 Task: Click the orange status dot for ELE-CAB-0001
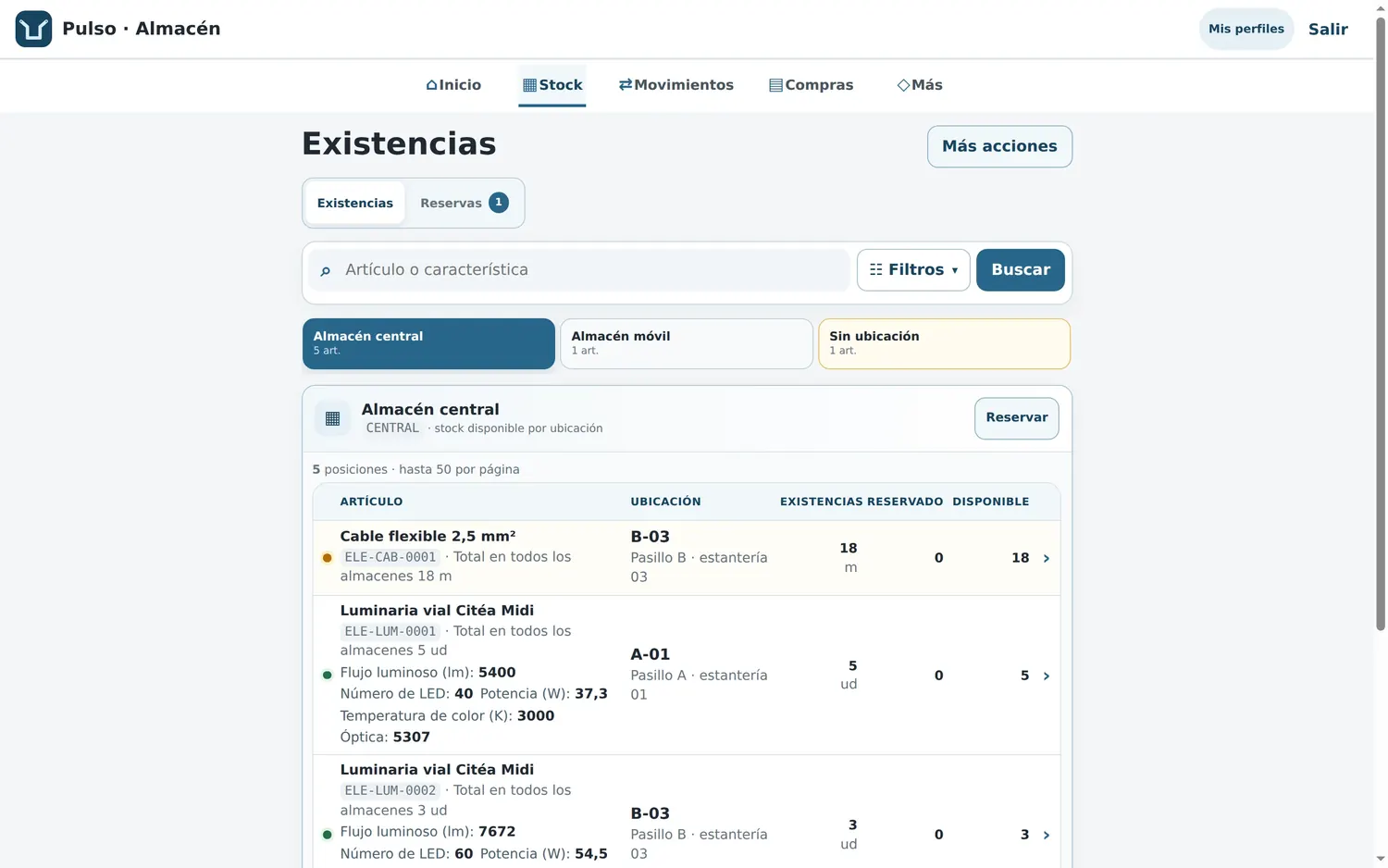[327, 558]
